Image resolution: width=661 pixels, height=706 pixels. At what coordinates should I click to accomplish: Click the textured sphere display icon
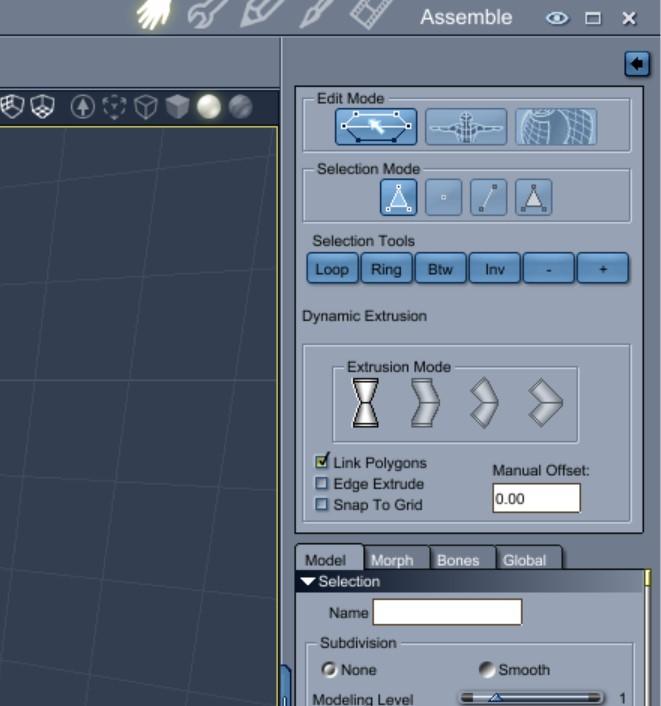pyautogui.click(x=240, y=107)
